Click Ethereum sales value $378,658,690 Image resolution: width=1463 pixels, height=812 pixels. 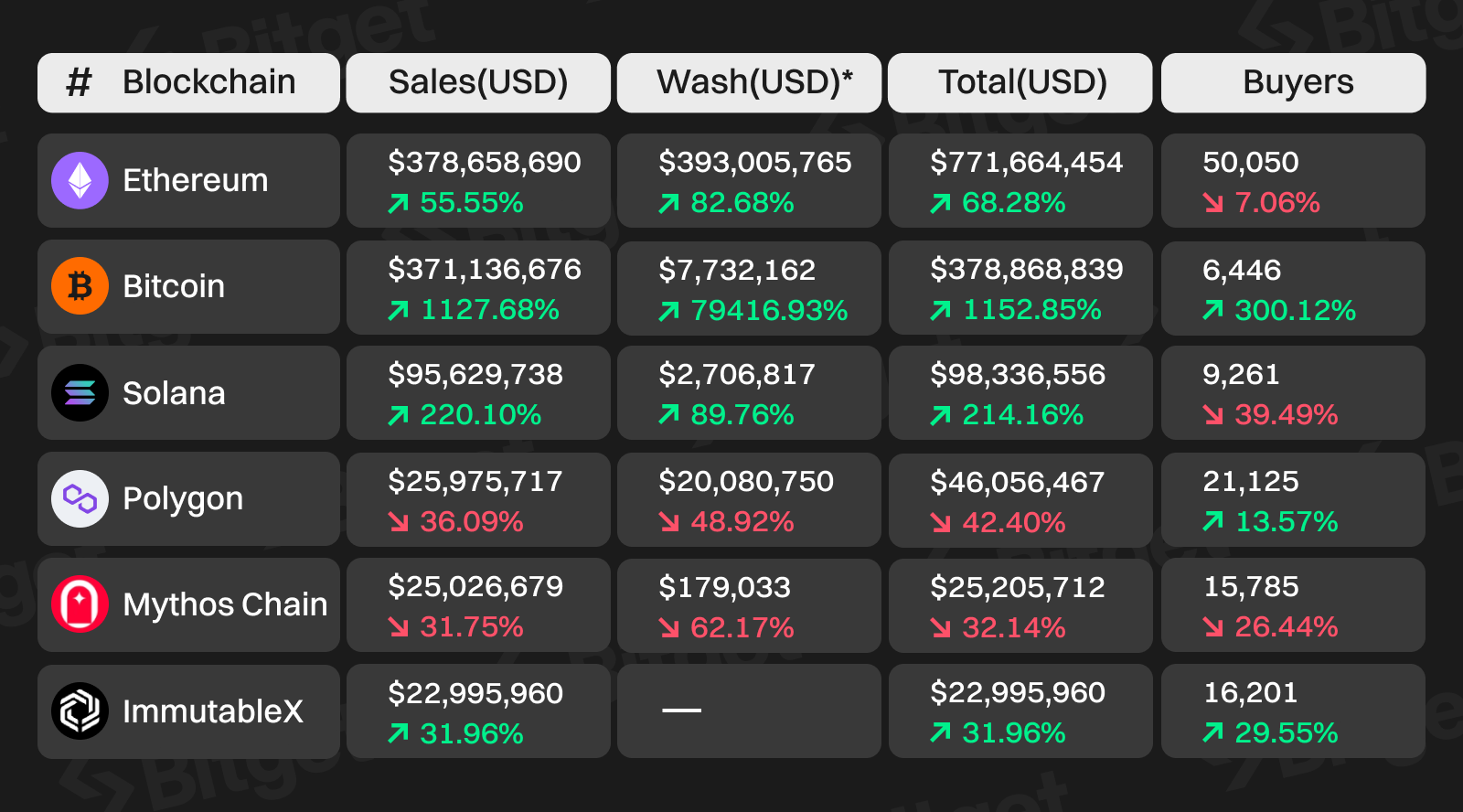click(x=485, y=162)
